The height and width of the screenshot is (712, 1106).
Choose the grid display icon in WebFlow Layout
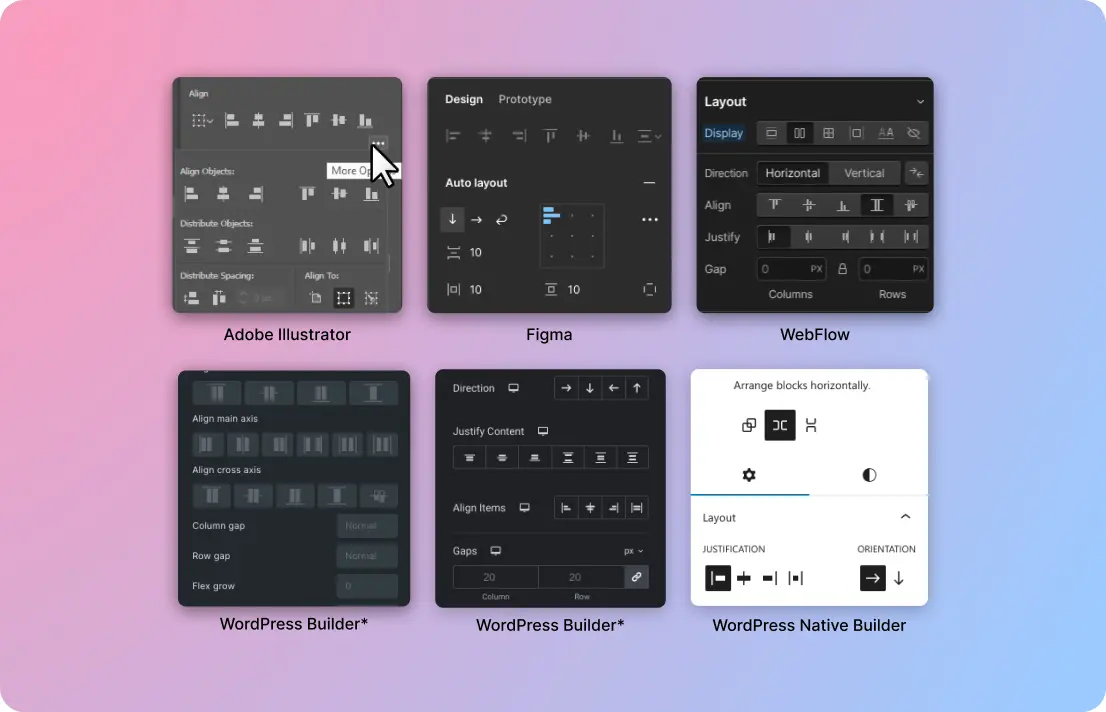click(x=828, y=133)
